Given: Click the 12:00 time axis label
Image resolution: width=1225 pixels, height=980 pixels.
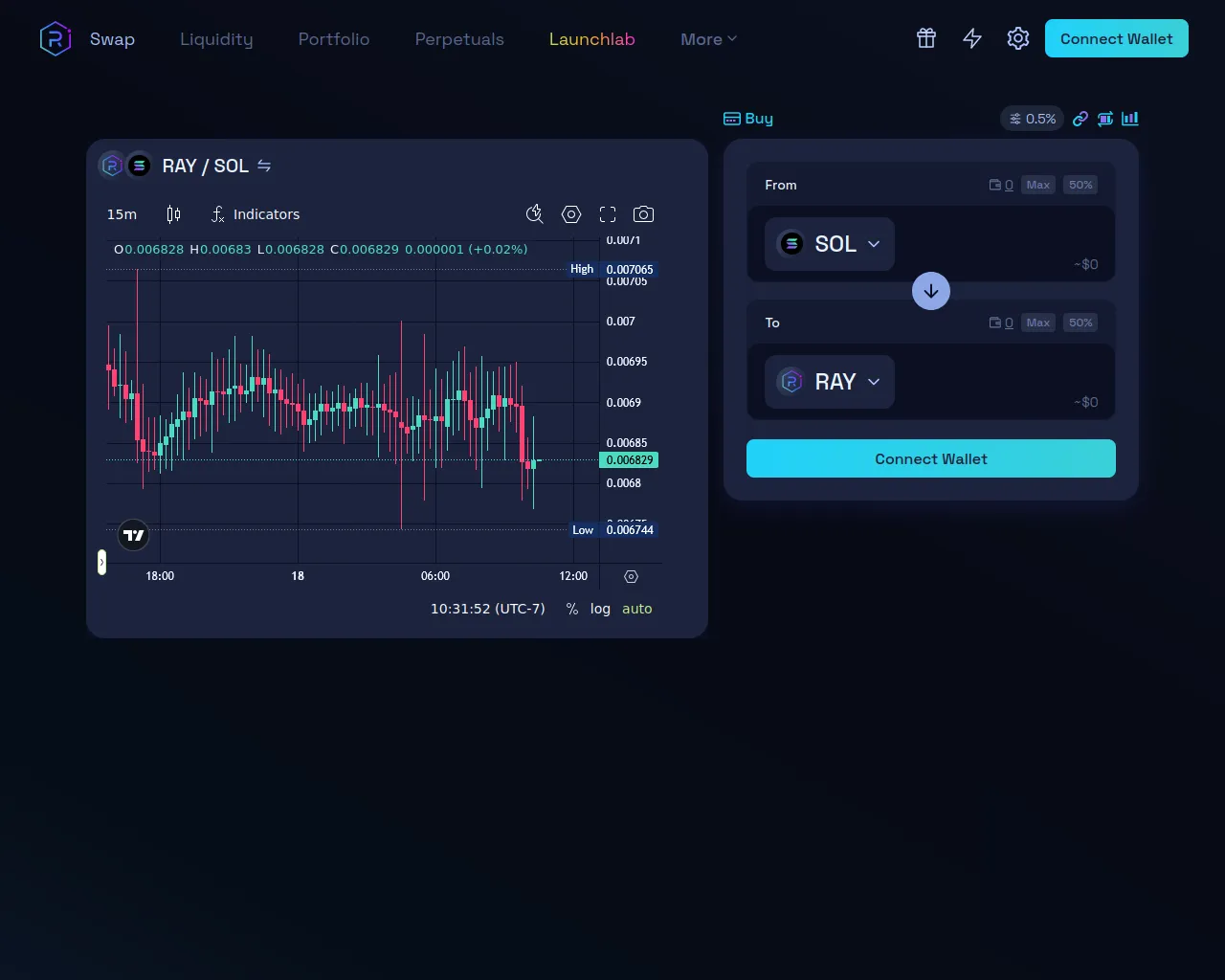Looking at the screenshot, I should coord(573,576).
